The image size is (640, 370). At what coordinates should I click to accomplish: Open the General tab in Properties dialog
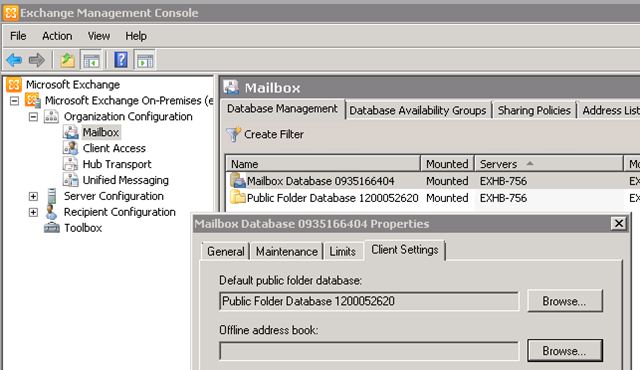(x=226, y=251)
